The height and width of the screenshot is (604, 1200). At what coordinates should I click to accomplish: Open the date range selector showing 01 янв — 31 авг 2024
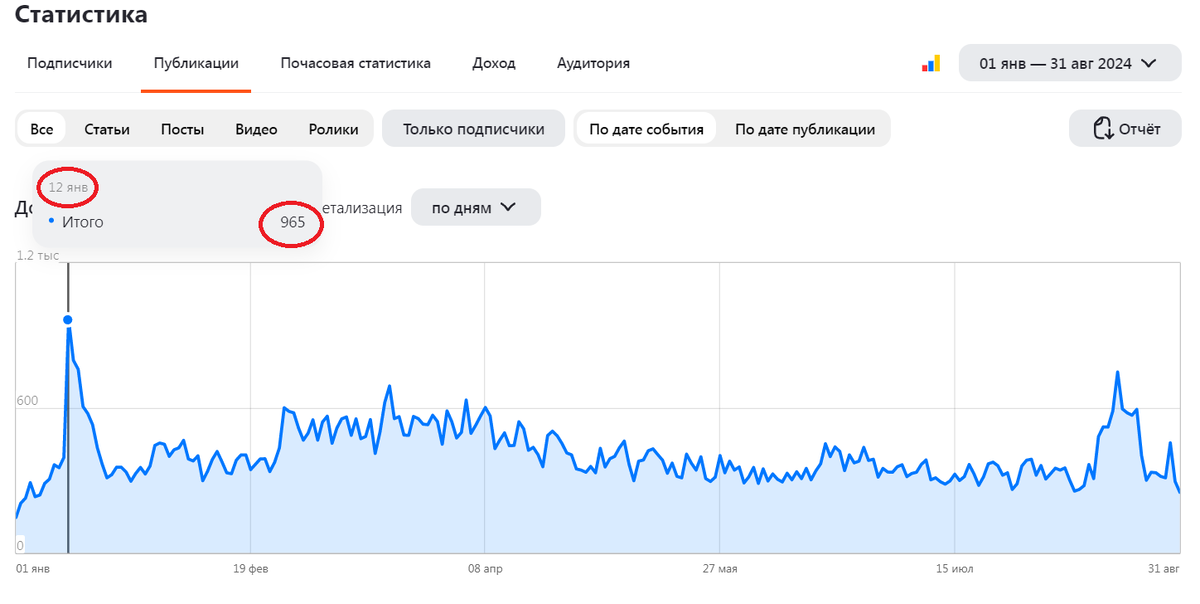(1069, 62)
